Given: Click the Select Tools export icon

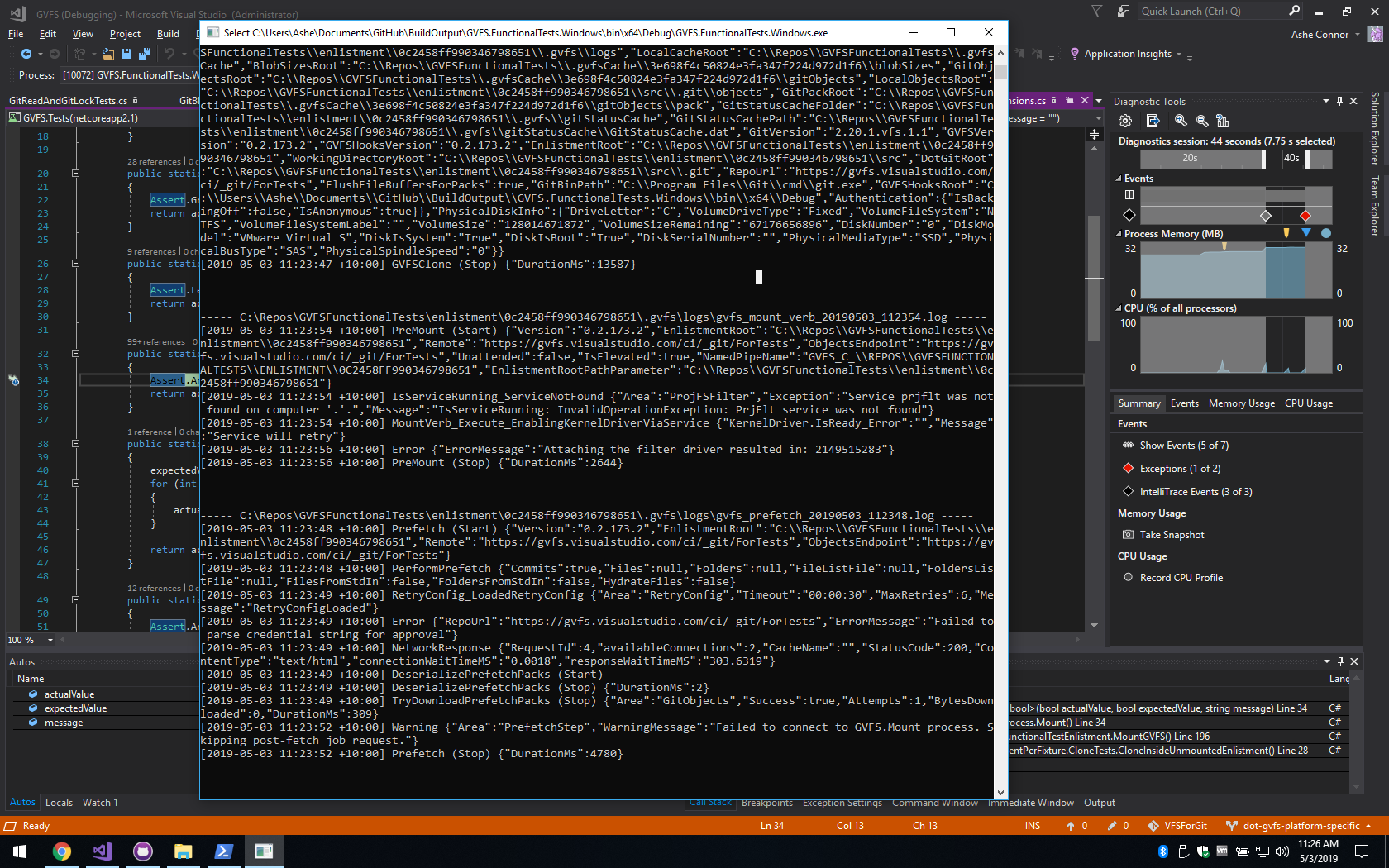Looking at the screenshot, I should click(x=1153, y=121).
